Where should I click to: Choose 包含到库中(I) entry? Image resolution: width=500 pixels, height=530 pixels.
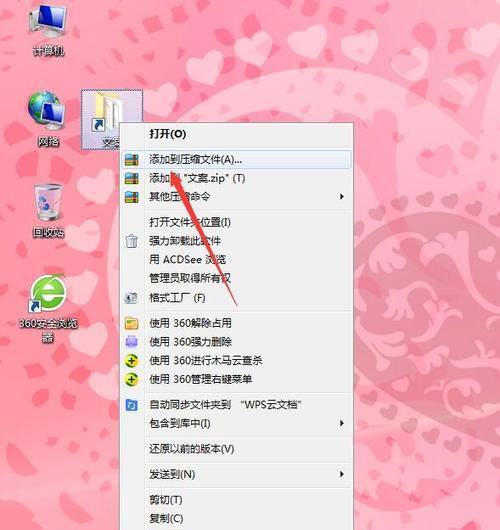pyautogui.click(x=237, y=423)
